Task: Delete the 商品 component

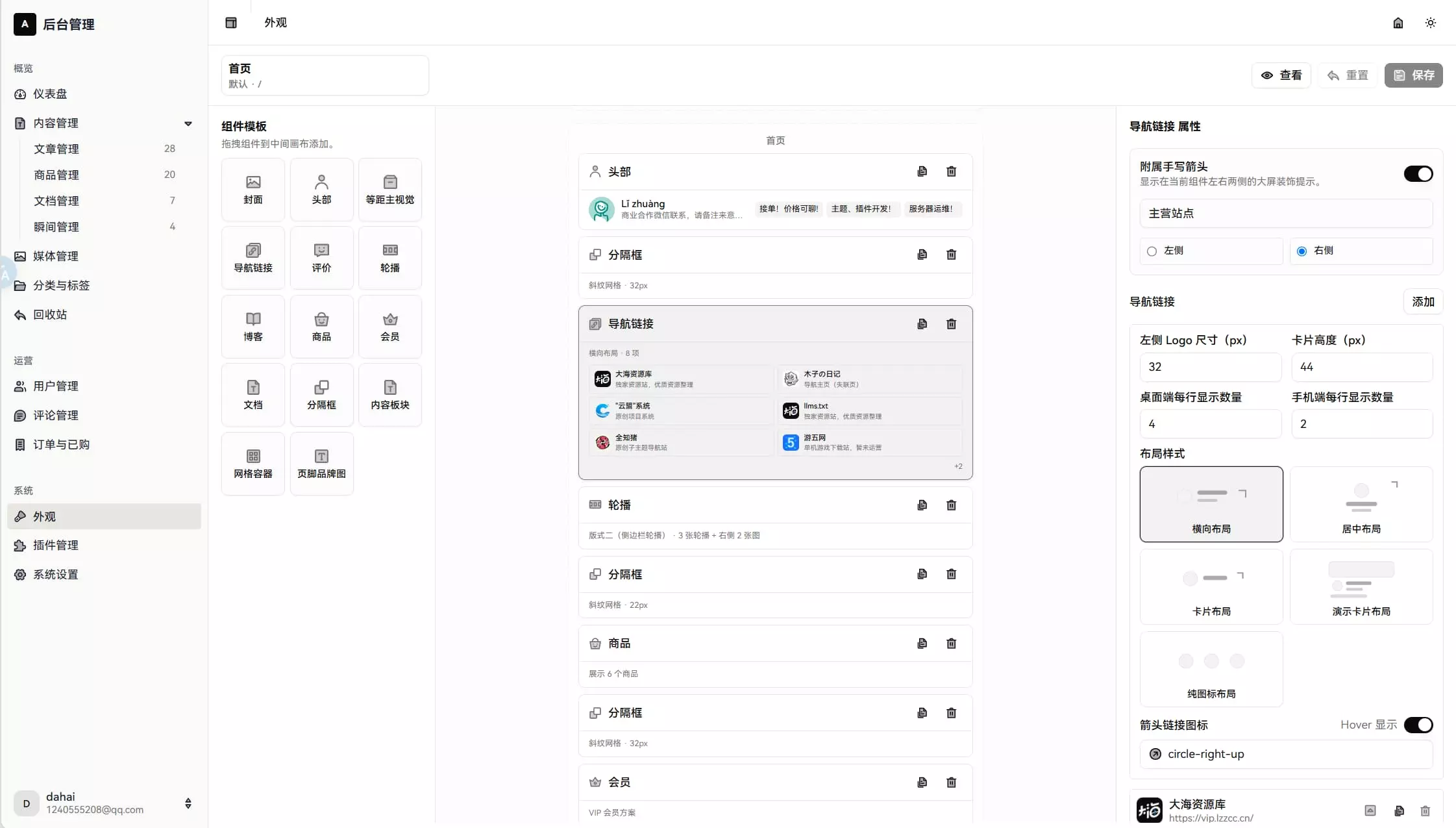Action: click(951, 644)
